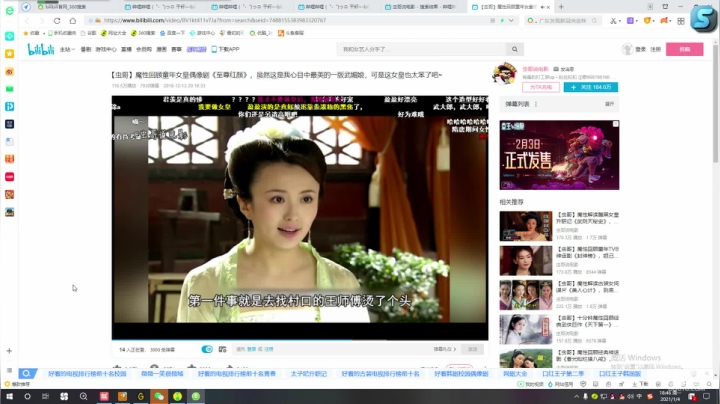Open recommended video 天下第一 thumbnail
The height and width of the screenshot is (404, 720).
[x=526, y=329]
